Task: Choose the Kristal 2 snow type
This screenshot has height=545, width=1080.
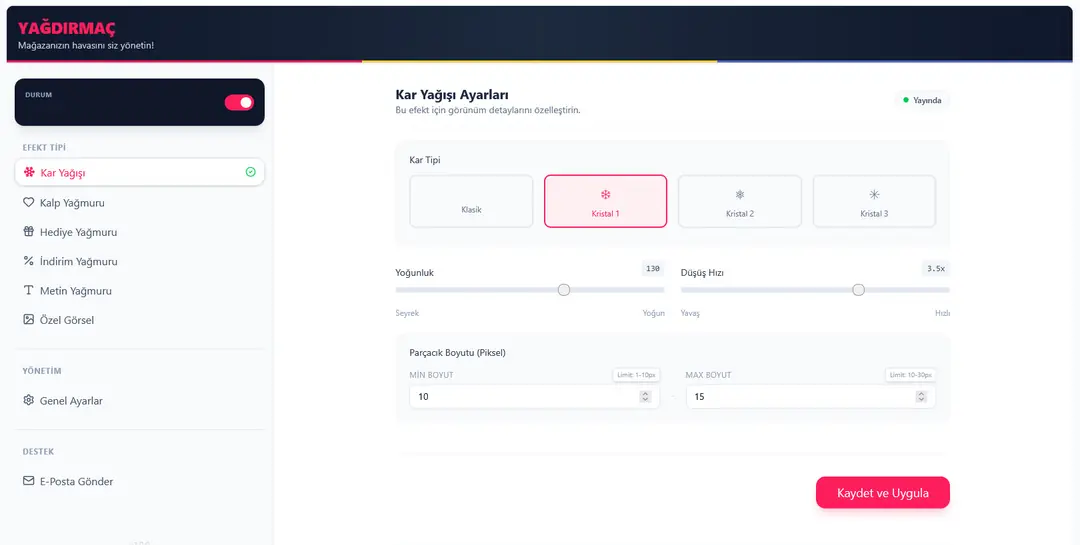Action: tap(739, 201)
